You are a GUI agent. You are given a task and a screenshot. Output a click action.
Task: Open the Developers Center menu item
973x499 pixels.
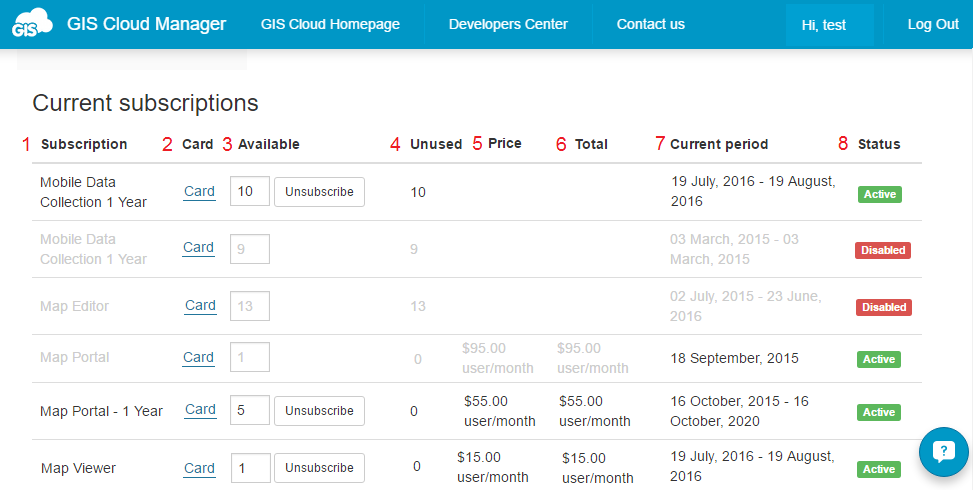(x=508, y=24)
